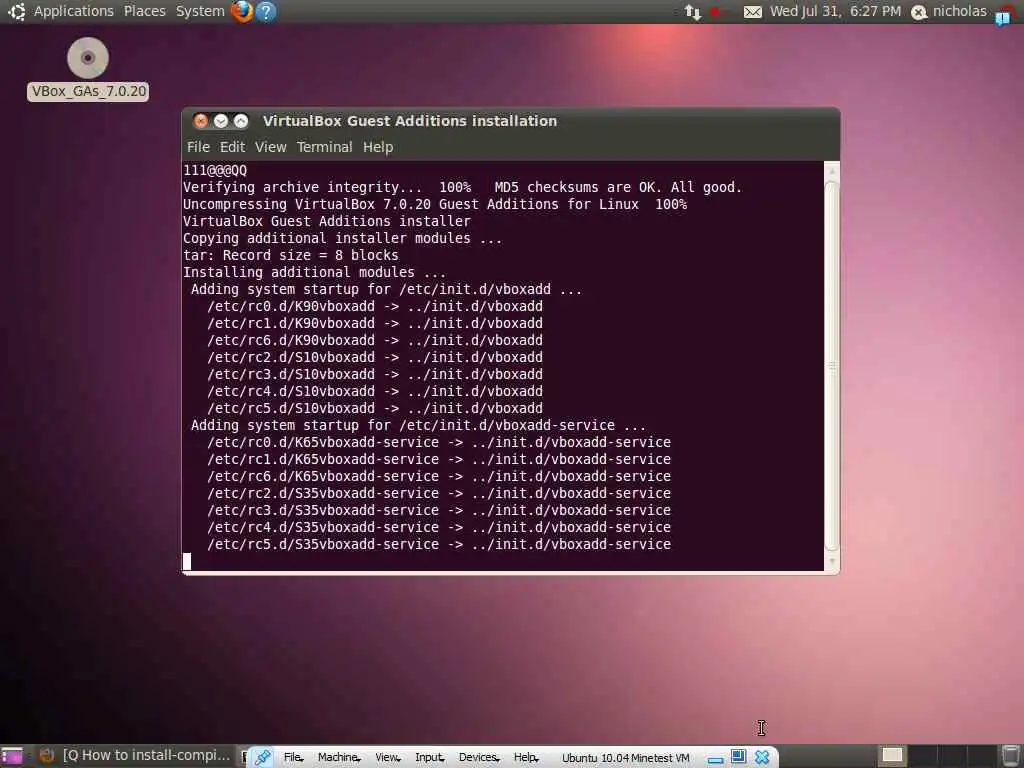Click the chat status bubble beside nicholas
This screenshot has width=1024, height=768.
coord(919,12)
